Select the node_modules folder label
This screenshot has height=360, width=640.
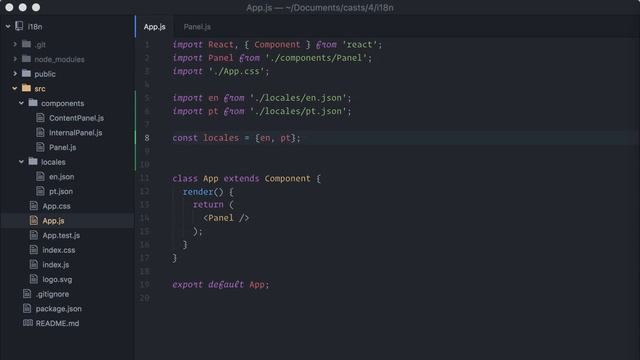pos(60,60)
